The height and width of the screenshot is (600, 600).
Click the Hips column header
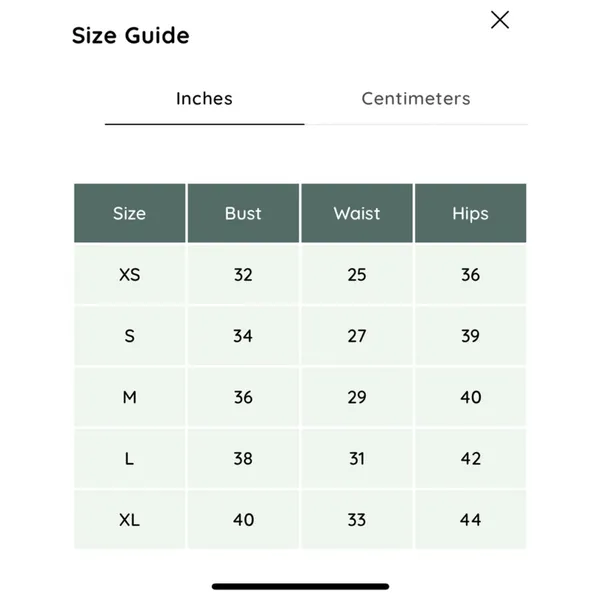471,213
